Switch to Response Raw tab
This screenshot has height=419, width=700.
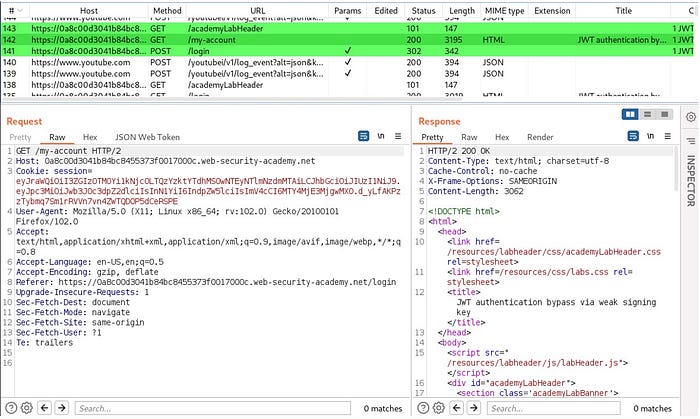[x=469, y=137]
